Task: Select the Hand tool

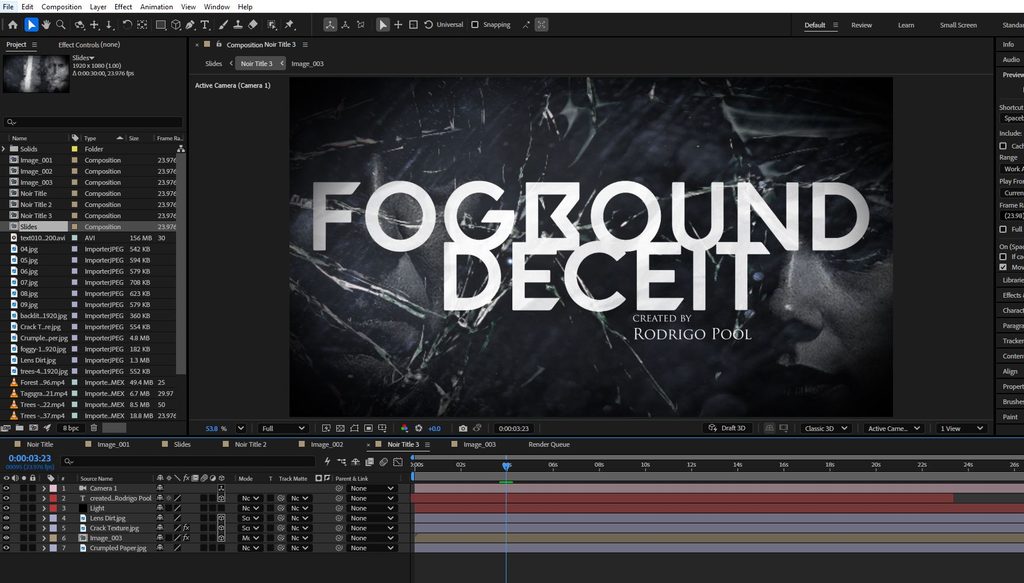Action: pyautogui.click(x=46, y=25)
